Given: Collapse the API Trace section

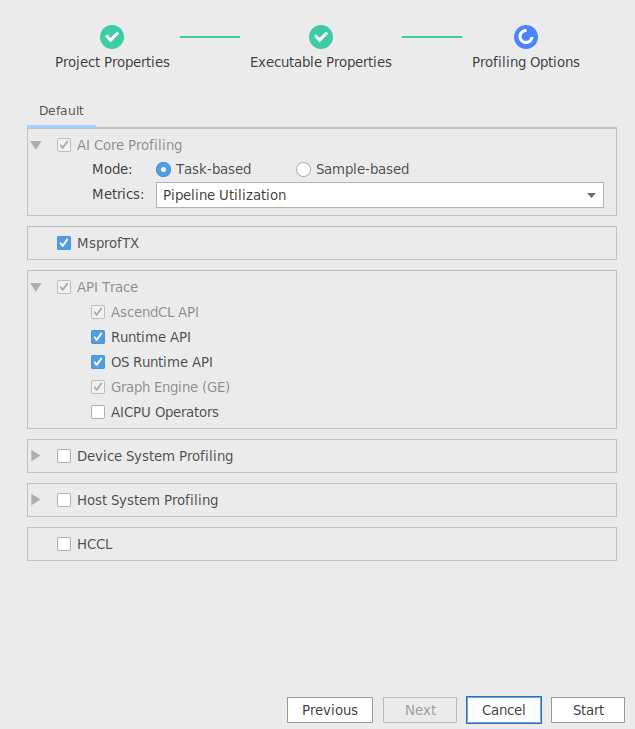Looking at the screenshot, I should click(x=36, y=287).
